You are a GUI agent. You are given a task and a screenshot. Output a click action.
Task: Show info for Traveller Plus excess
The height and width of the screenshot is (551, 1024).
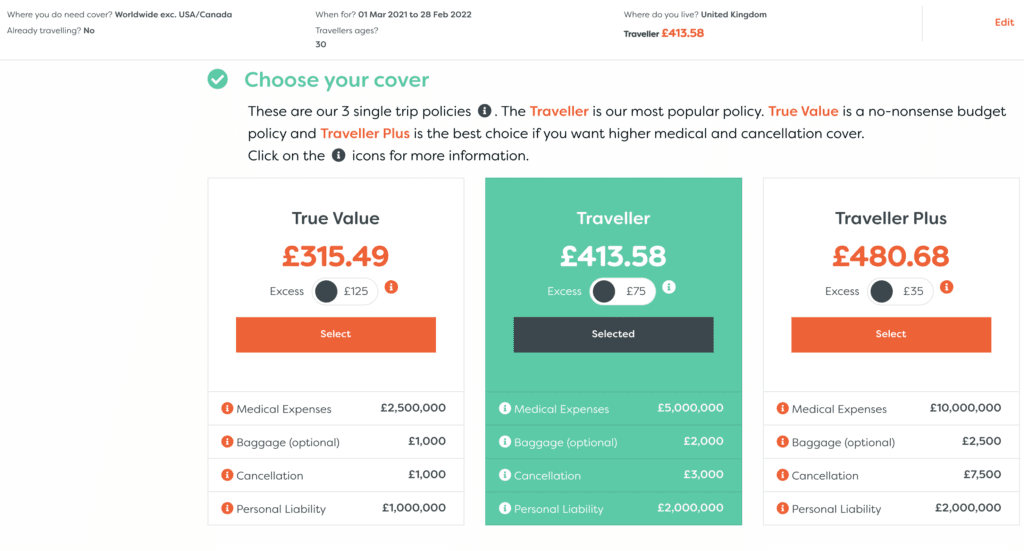pyautogui.click(x=946, y=287)
